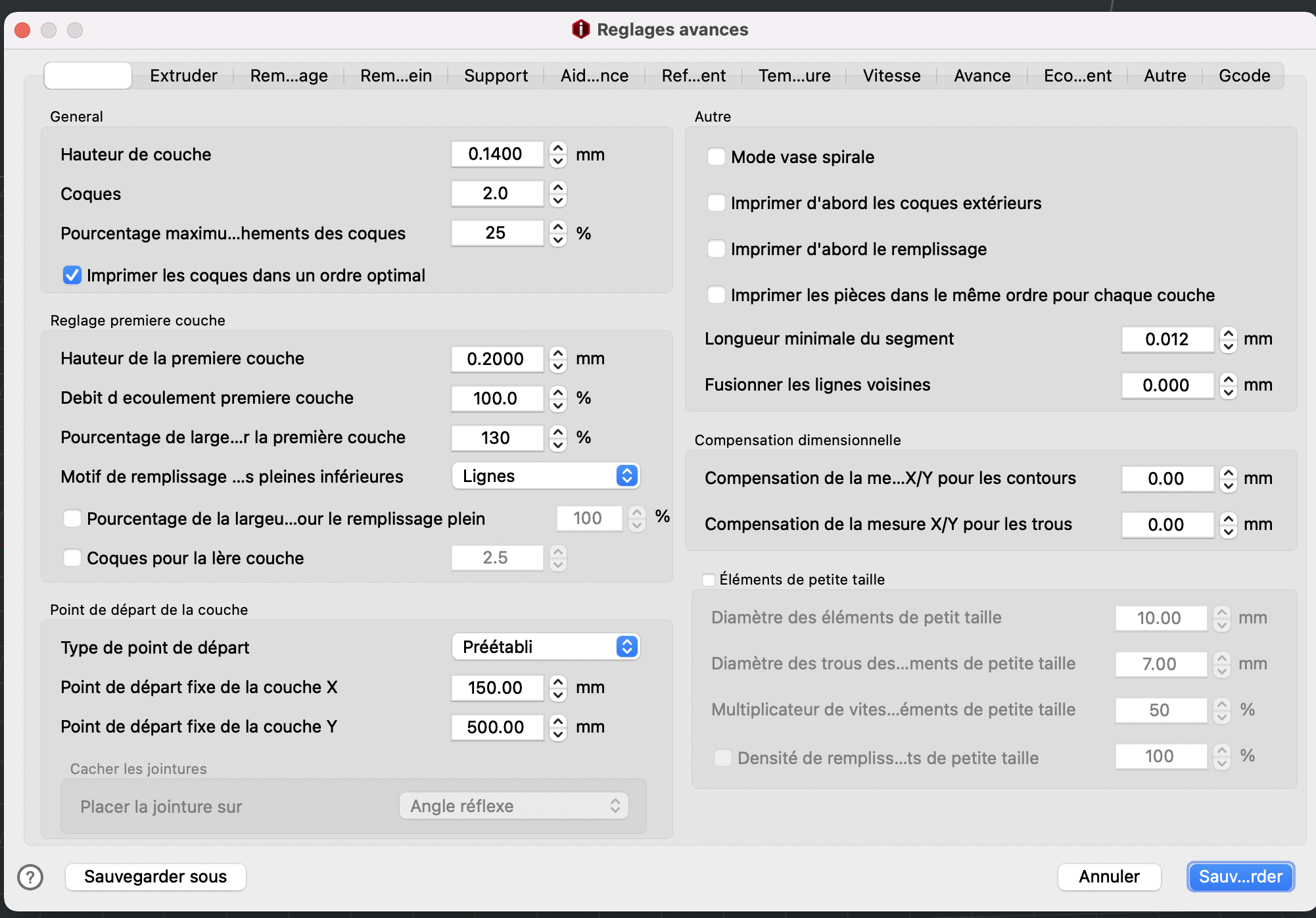The height and width of the screenshot is (918, 1316).
Task: Decrease Fusionner les lignes voisines stepper
Action: click(x=1228, y=393)
